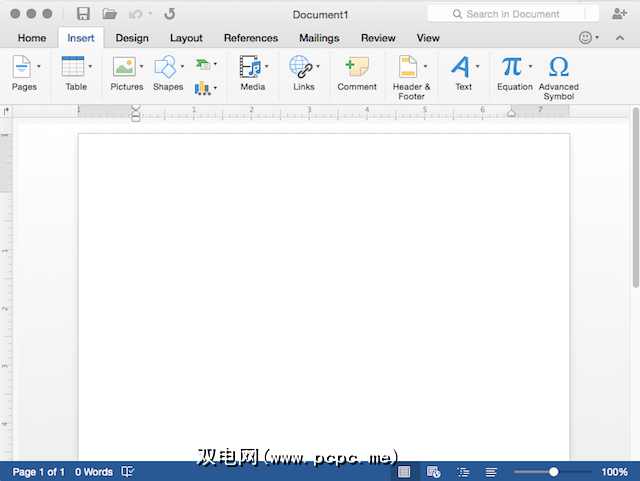Image resolution: width=640 pixels, height=481 pixels.
Task: Switch to Print Layout view
Action: (404, 472)
